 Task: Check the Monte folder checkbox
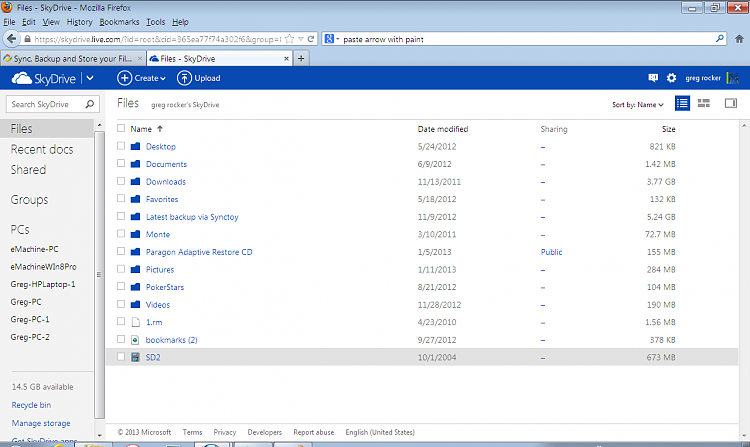point(121,234)
